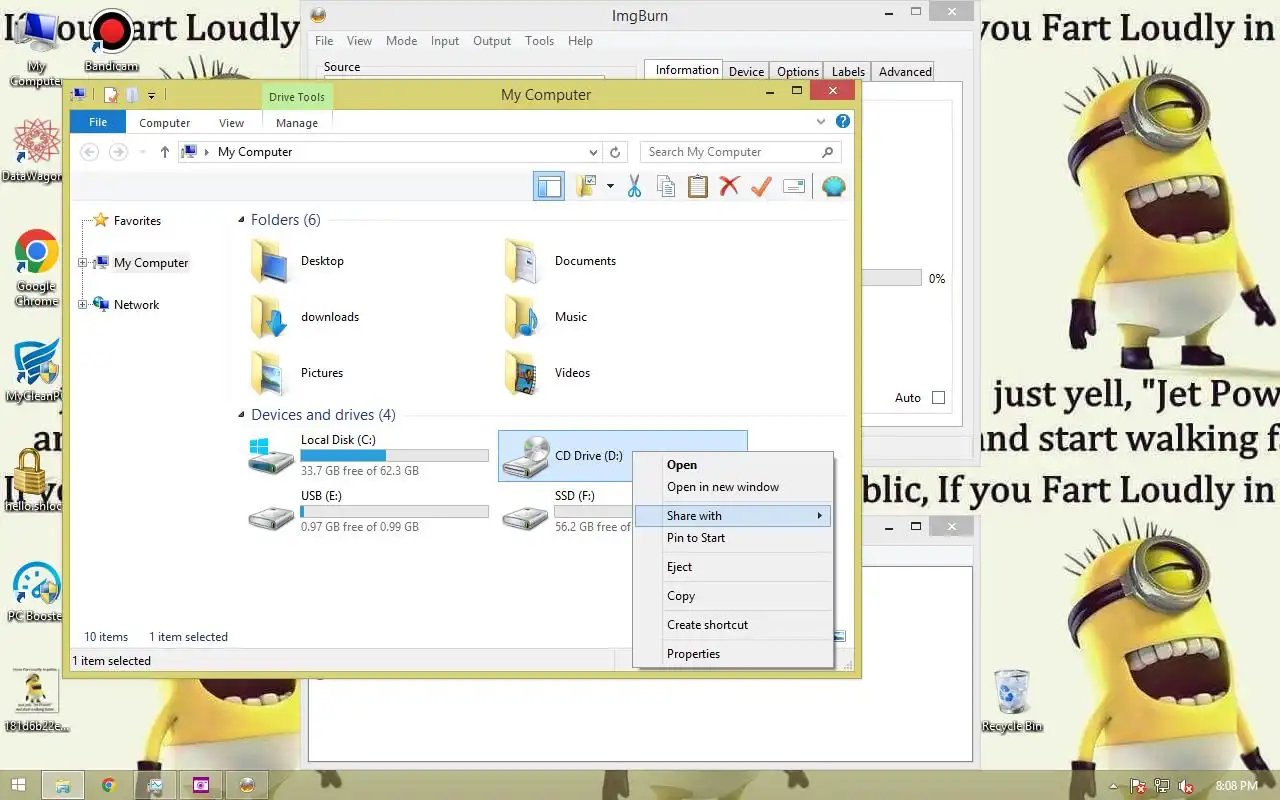Choose Open in new window
The image size is (1280, 800).
click(733, 487)
